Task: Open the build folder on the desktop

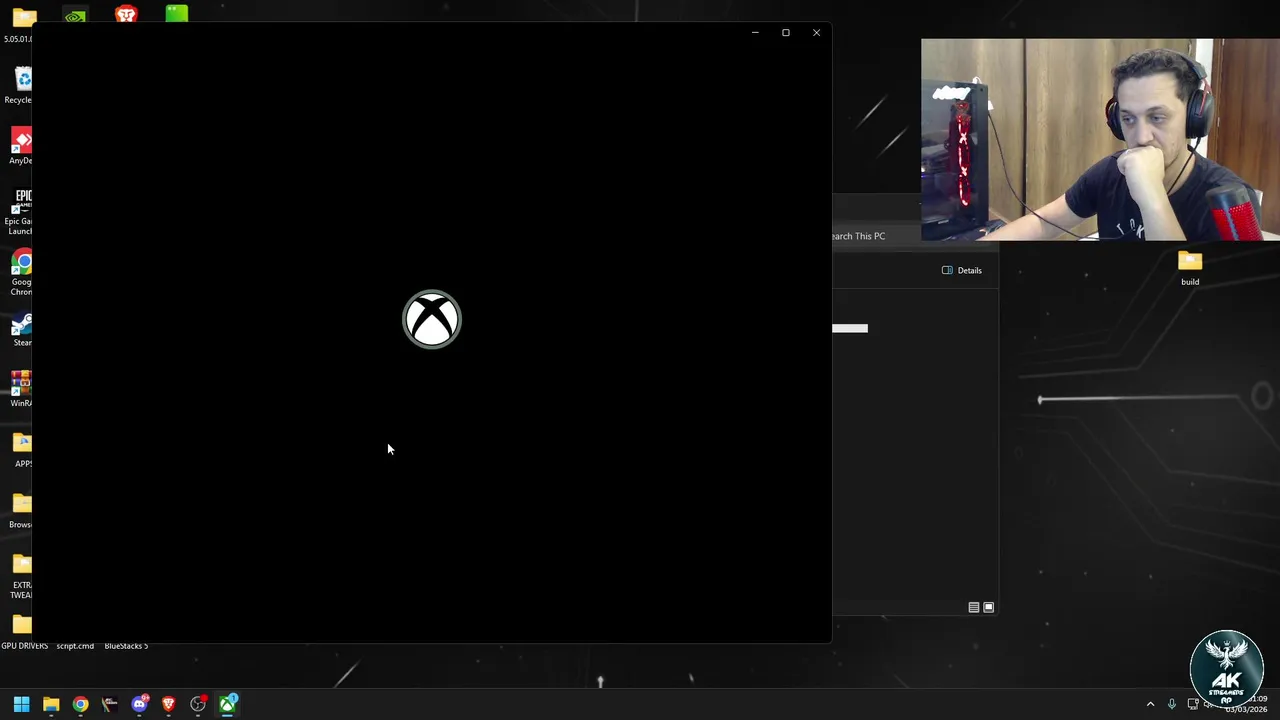Action: [x=1190, y=268]
